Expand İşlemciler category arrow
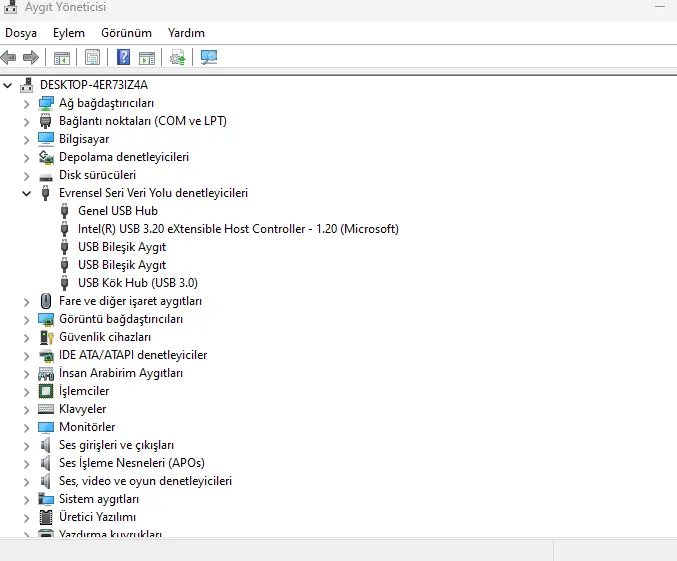Screen dimensions: 677x561 click(x=27, y=392)
